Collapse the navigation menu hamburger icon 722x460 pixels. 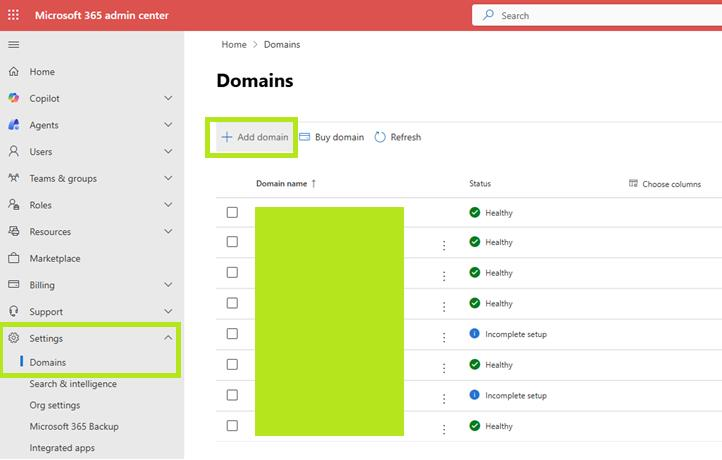coord(14,45)
